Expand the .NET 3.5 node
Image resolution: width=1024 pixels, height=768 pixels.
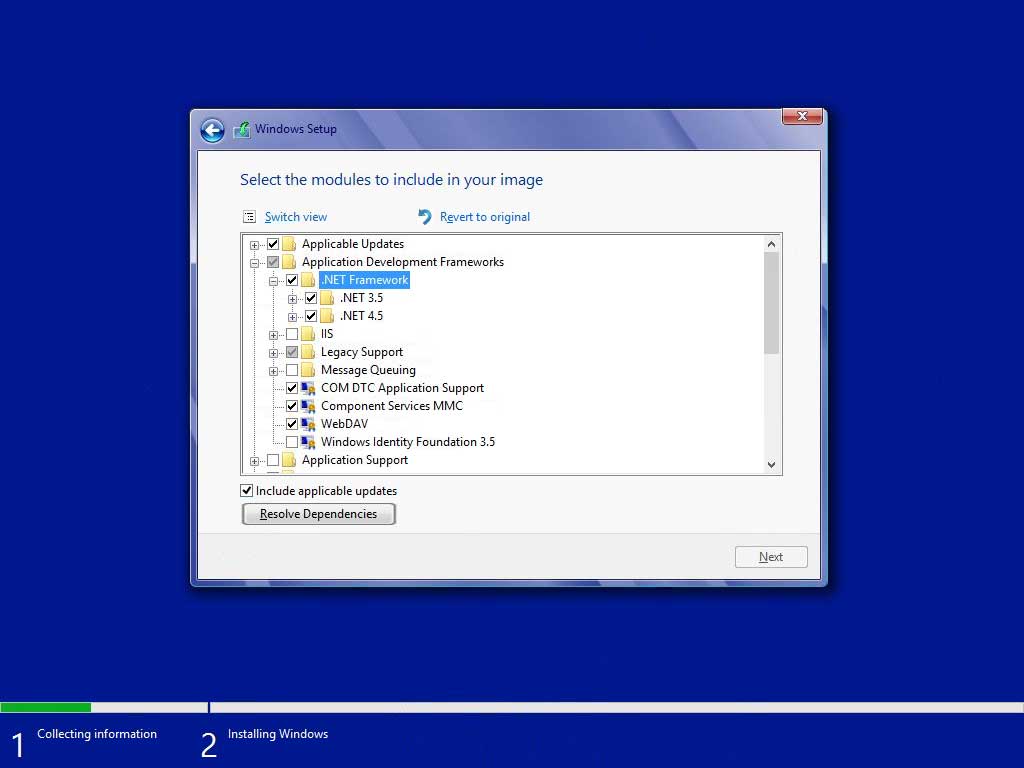pyautogui.click(x=292, y=299)
